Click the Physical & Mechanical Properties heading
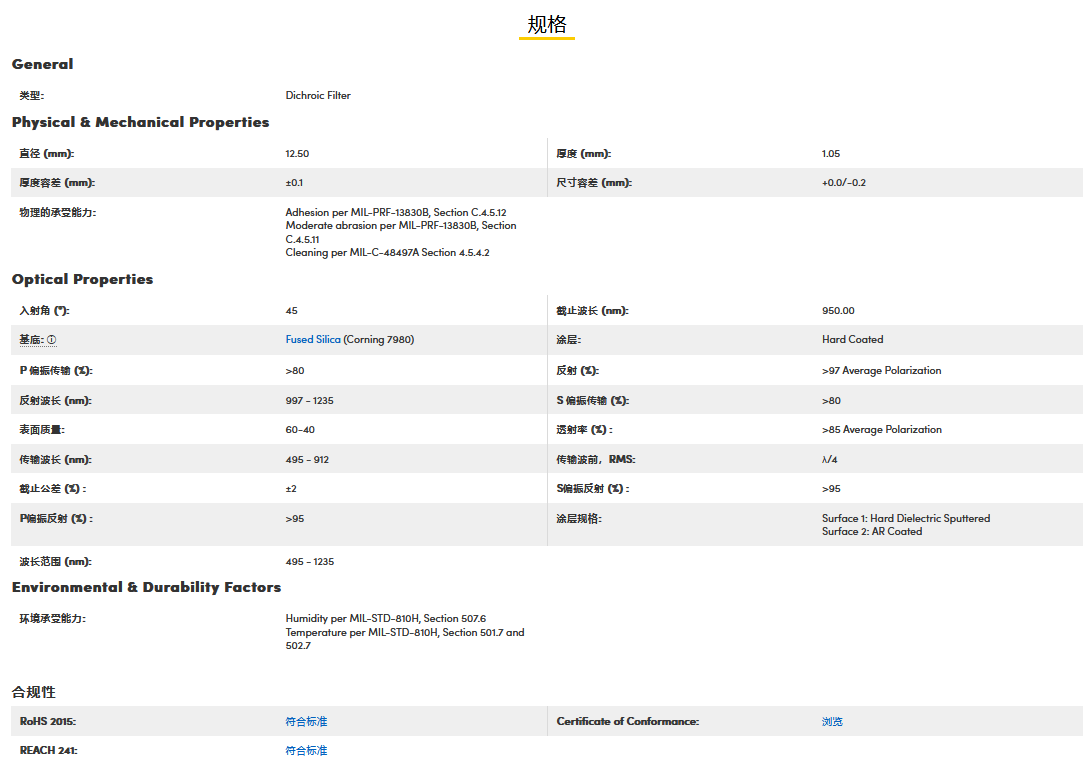Screen dimensions: 1088x770 point(140,122)
